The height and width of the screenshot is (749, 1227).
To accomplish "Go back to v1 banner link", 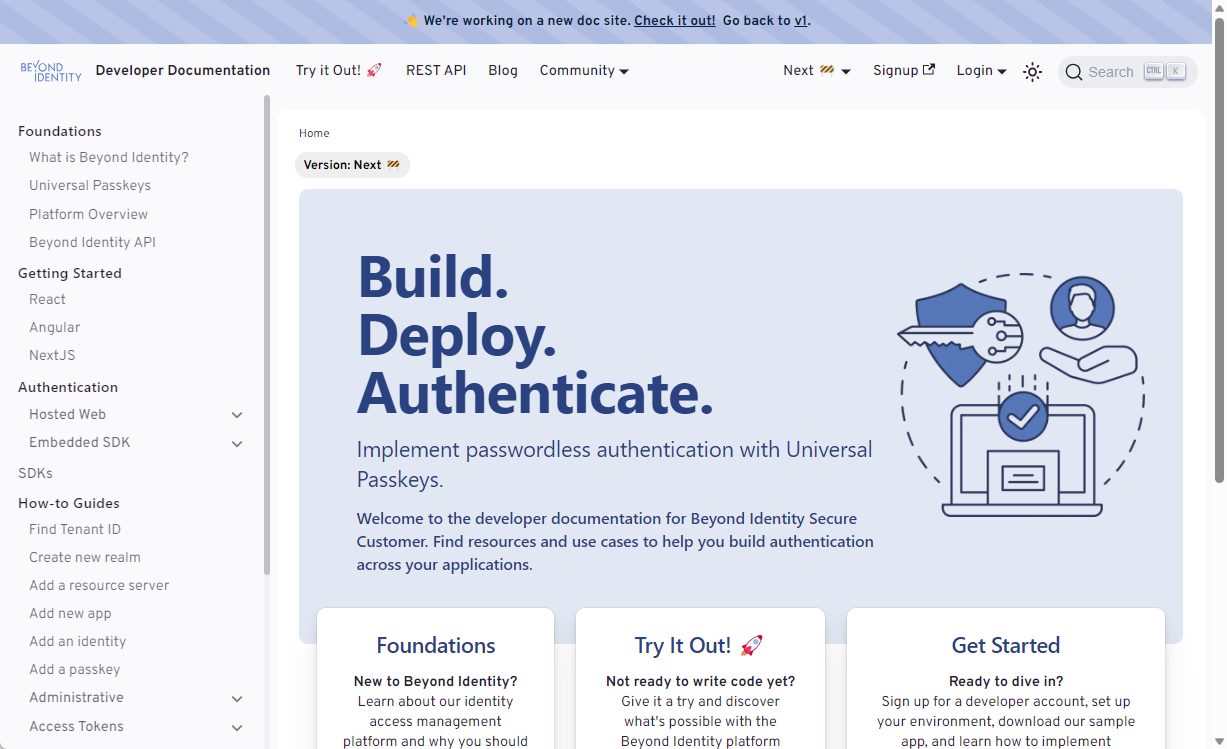I will point(800,20).
